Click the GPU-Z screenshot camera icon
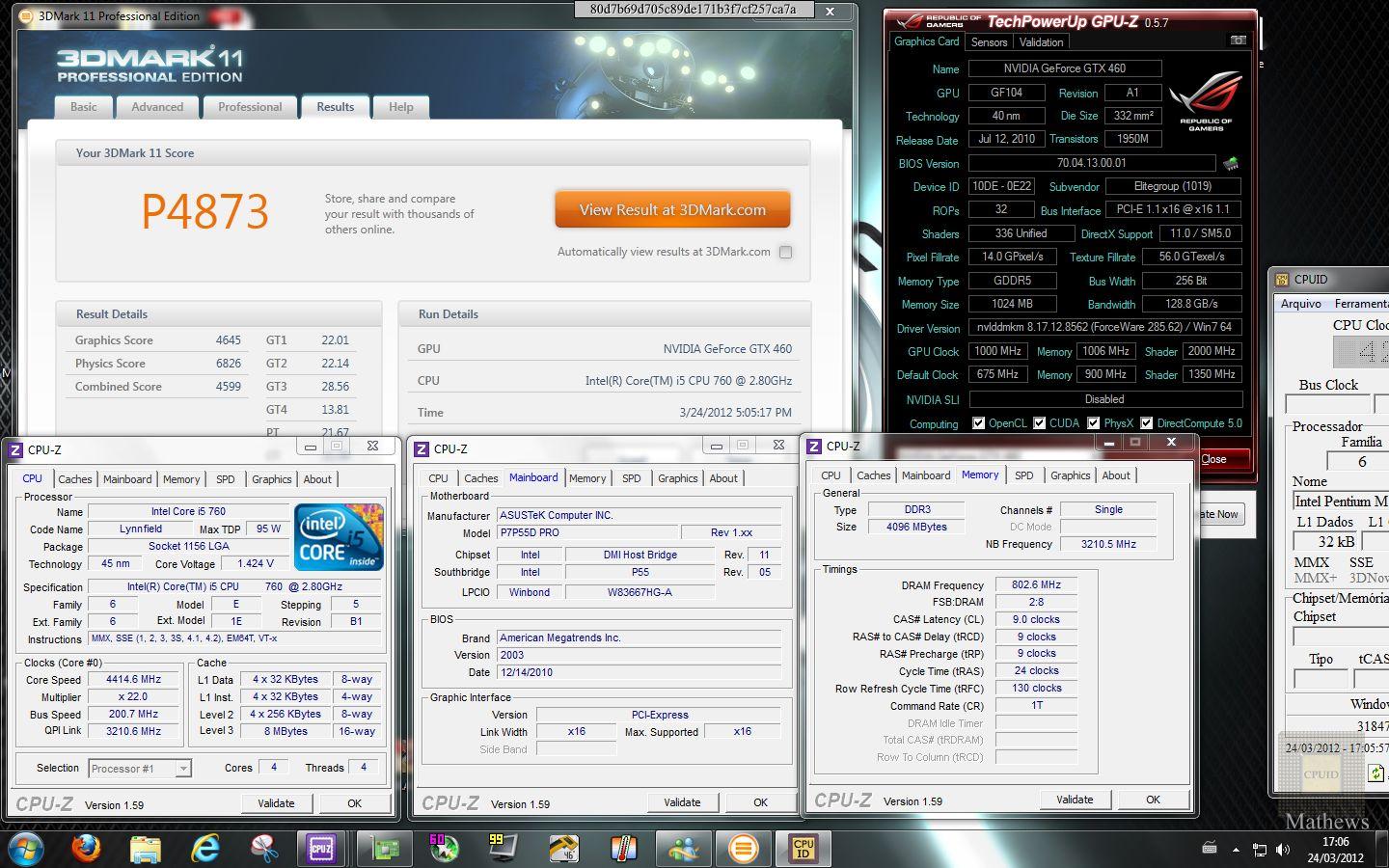 [x=1239, y=41]
